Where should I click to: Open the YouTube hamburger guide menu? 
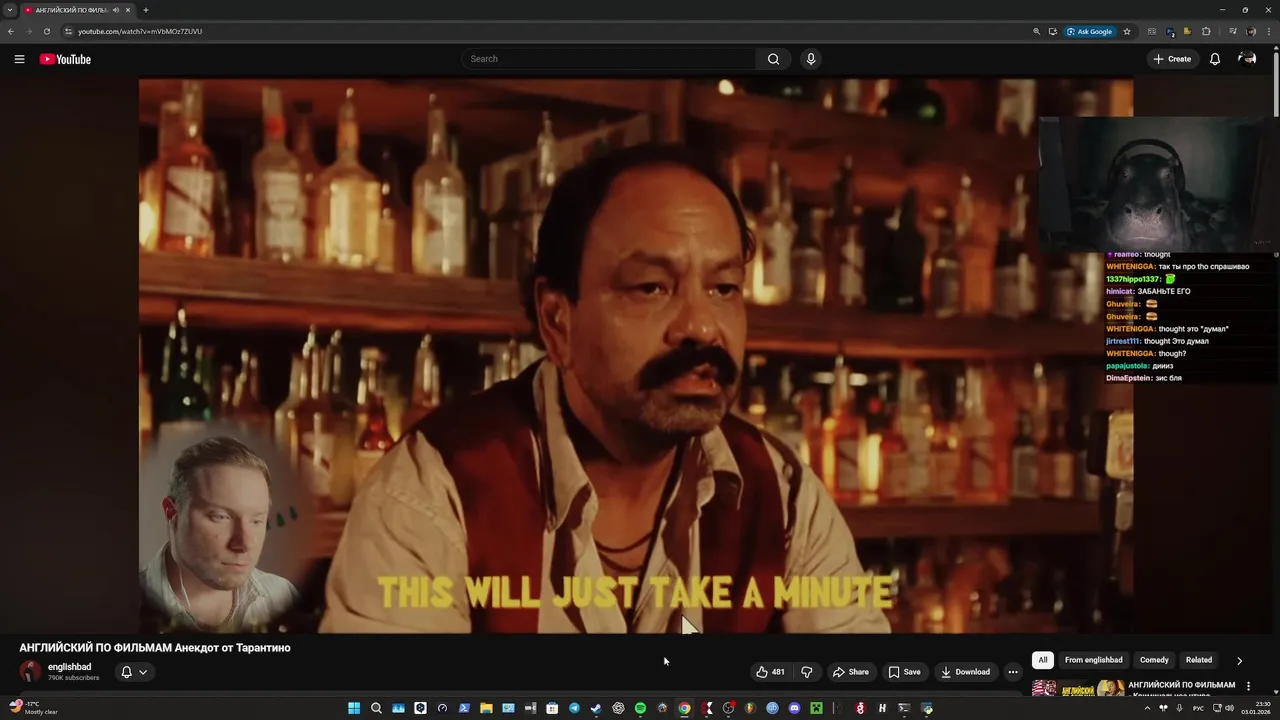19,59
